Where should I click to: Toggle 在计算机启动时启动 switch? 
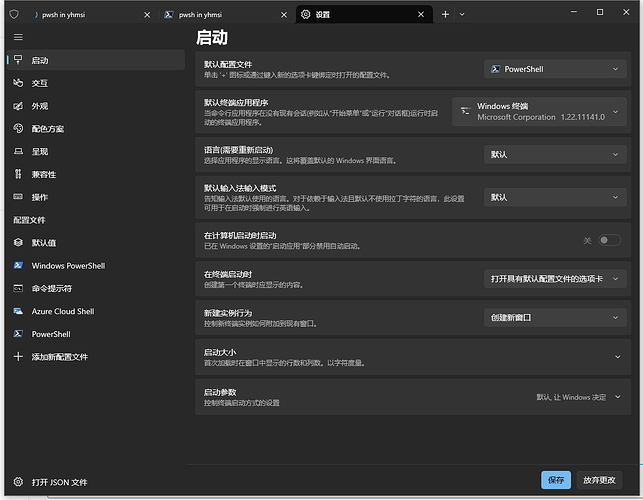(609, 240)
